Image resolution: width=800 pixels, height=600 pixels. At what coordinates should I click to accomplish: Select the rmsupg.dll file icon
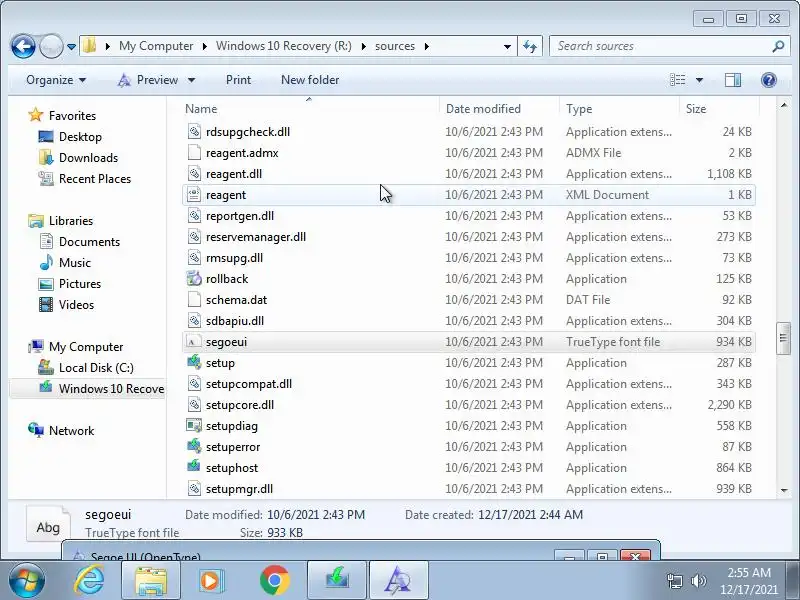[194, 258]
